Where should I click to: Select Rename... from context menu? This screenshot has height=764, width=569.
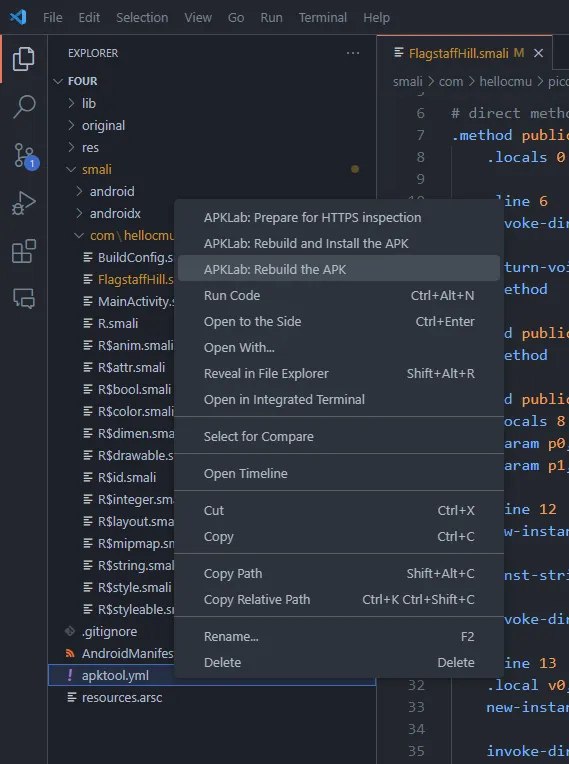coord(339,636)
